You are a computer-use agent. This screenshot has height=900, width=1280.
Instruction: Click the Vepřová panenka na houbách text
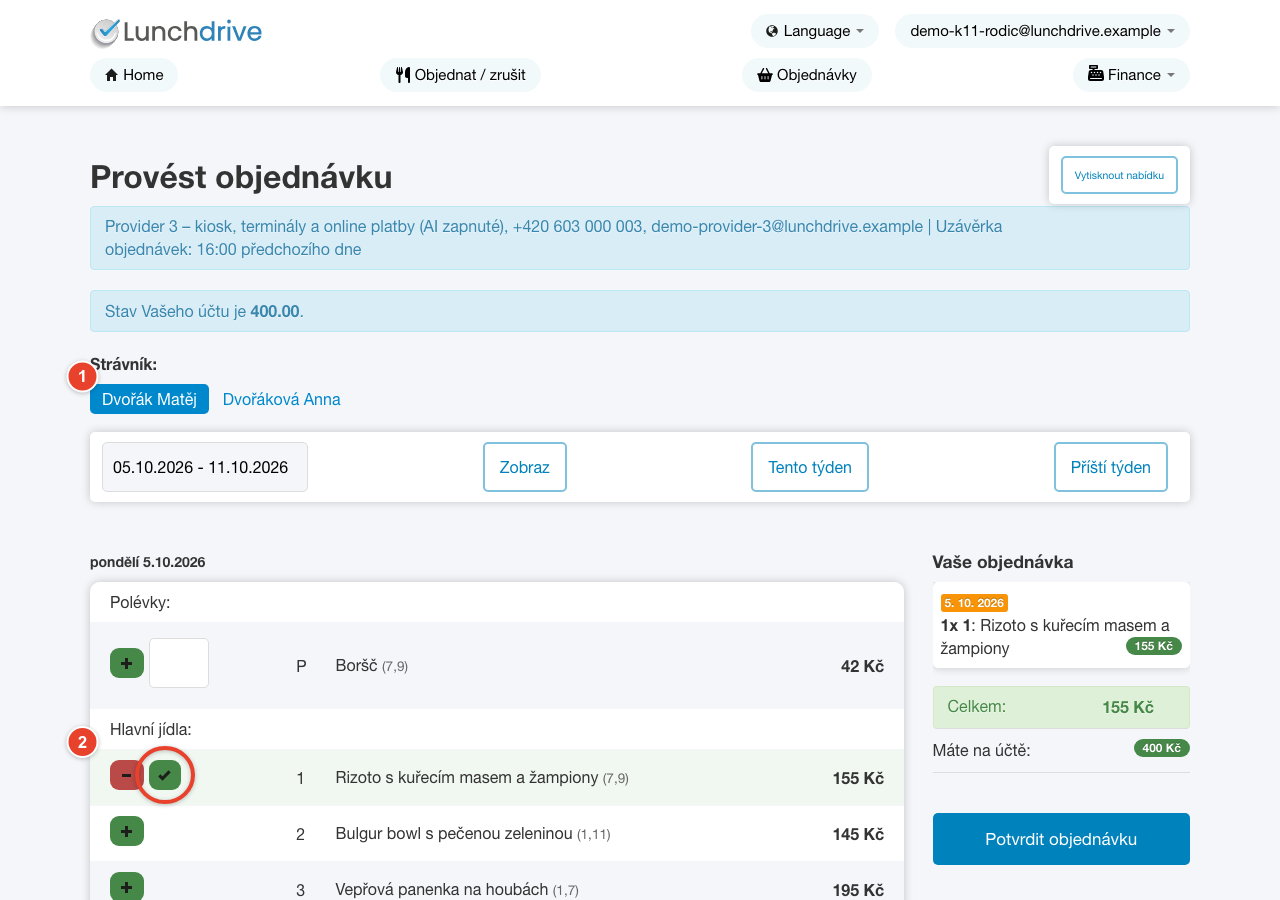coord(442,889)
